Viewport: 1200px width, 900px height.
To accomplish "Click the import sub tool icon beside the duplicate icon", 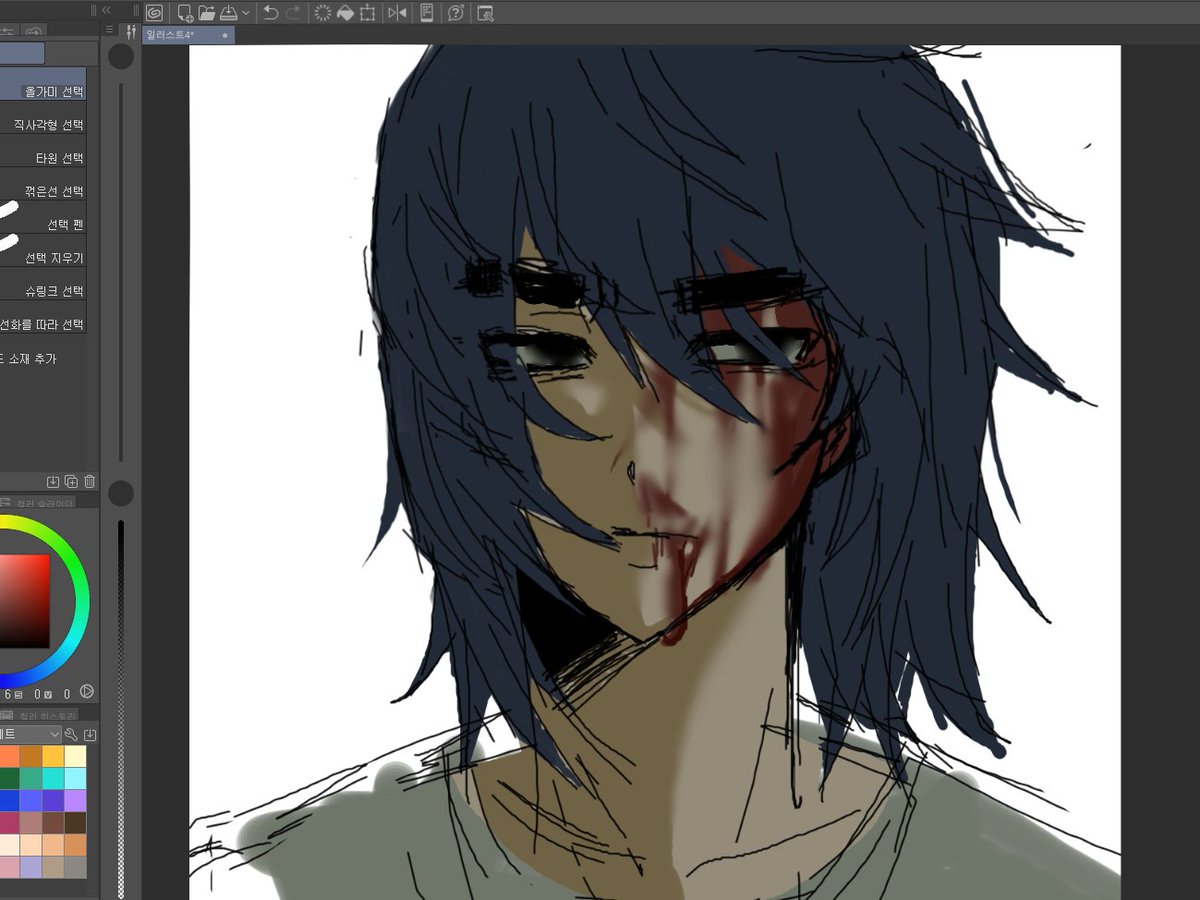I will [54, 482].
